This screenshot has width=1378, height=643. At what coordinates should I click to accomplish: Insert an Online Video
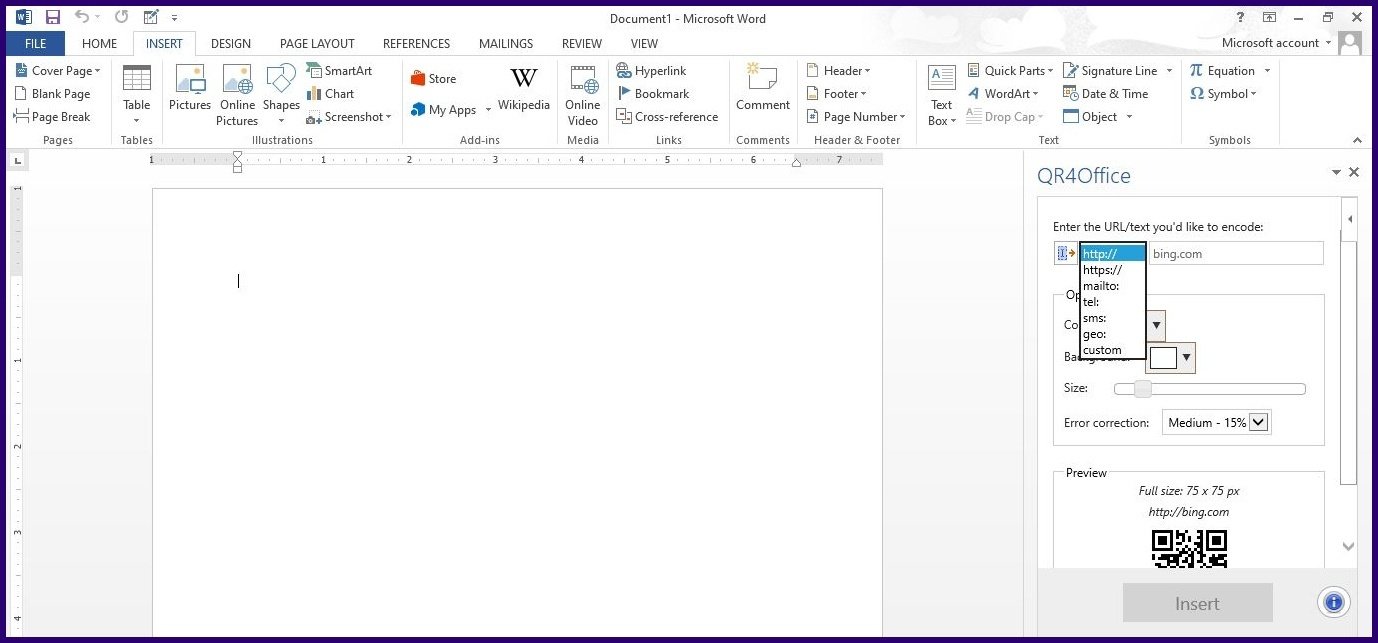tap(581, 93)
